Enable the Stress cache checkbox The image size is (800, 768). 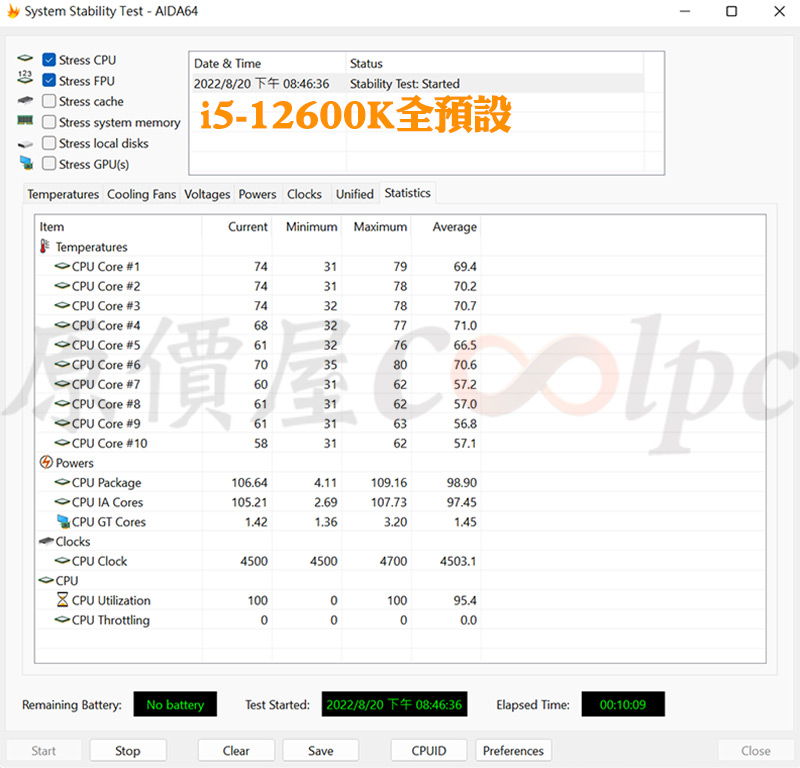coord(49,101)
